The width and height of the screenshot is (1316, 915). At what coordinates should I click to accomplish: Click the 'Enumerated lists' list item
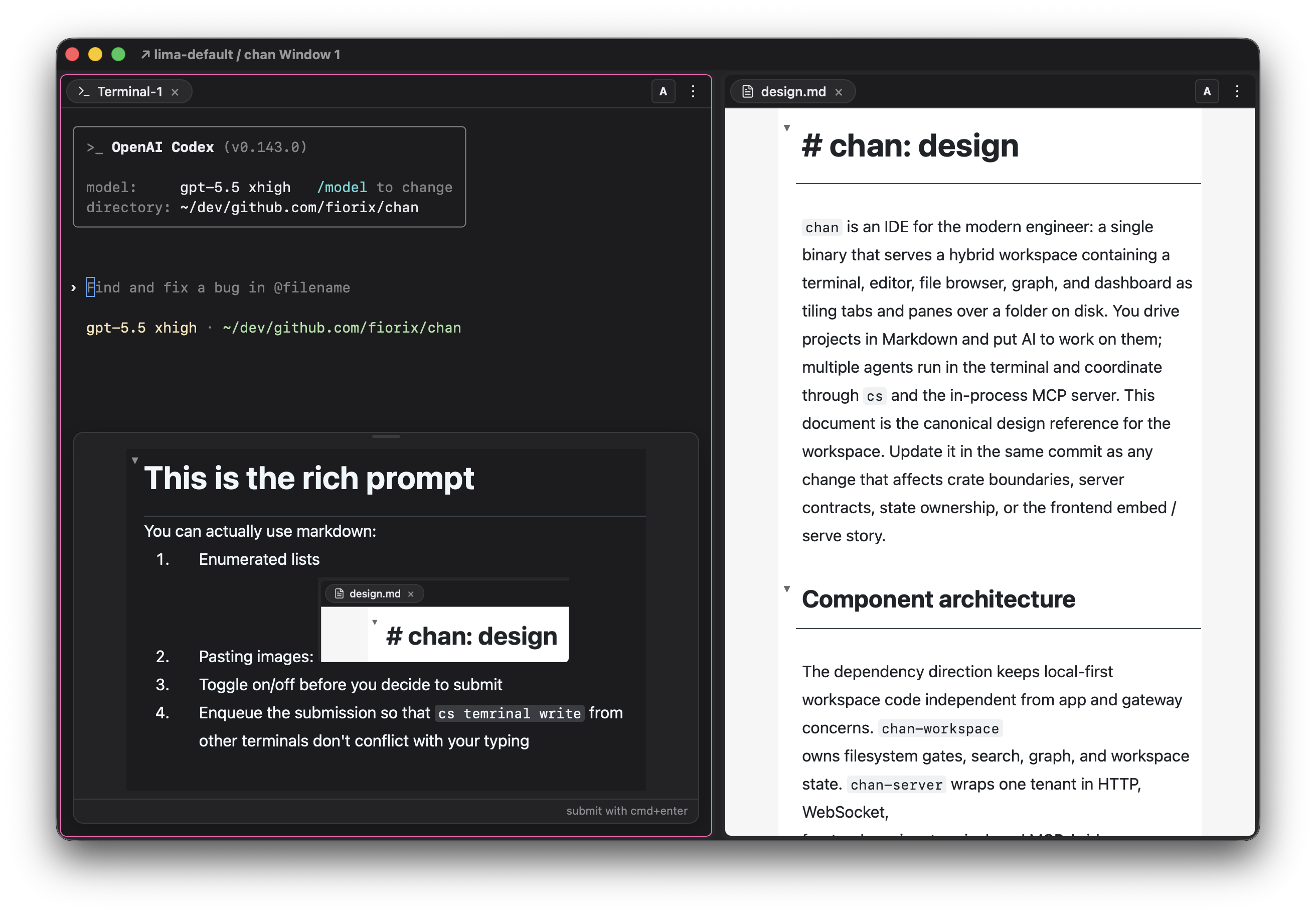click(x=259, y=559)
